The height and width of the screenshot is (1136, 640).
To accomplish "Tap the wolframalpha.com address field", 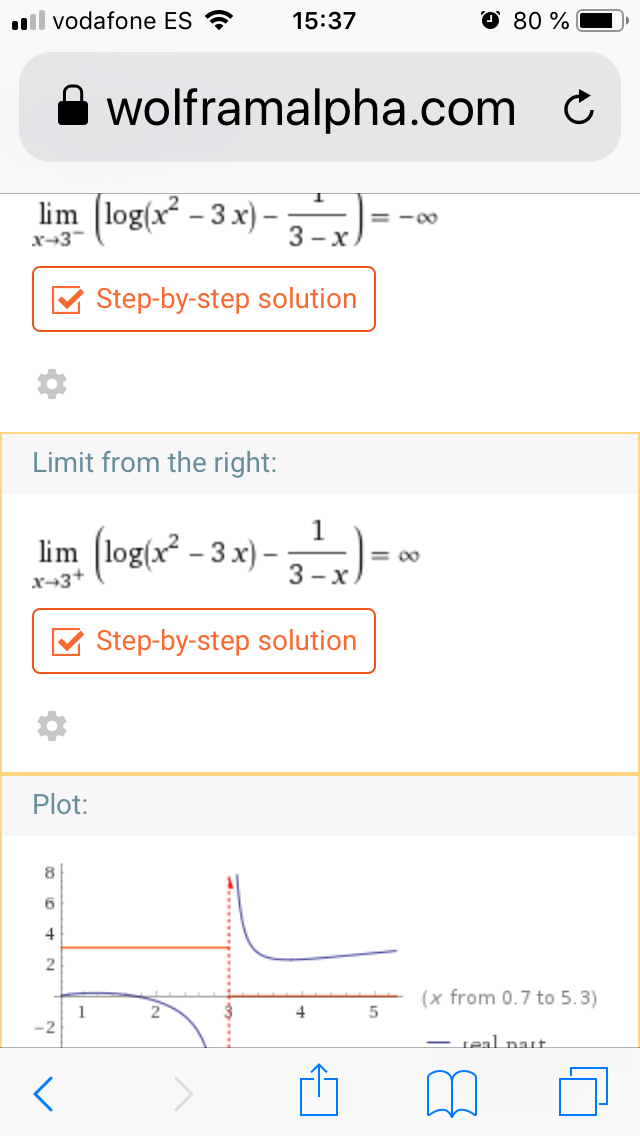I will [320, 107].
